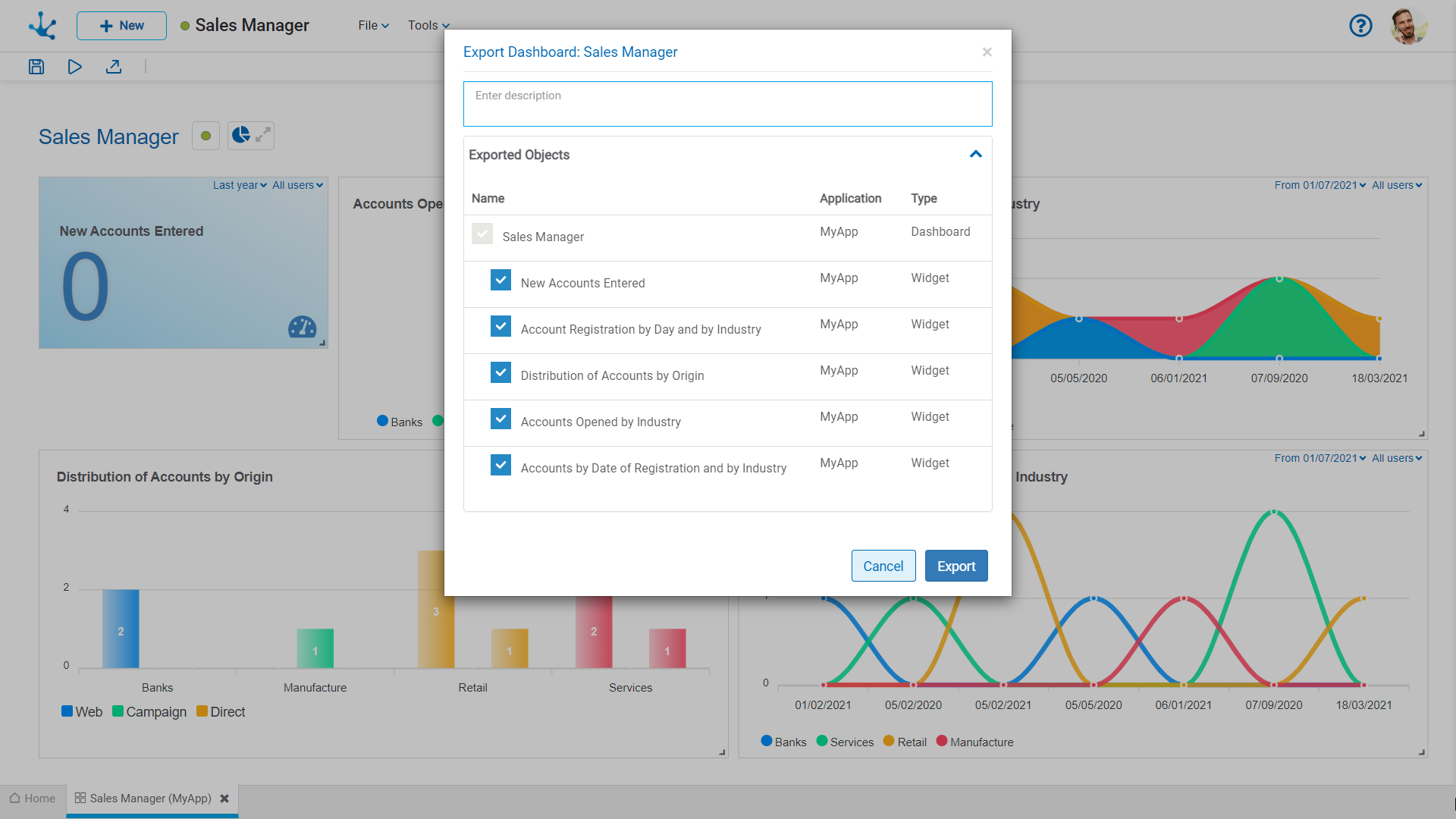Image resolution: width=1456 pixels, height=819 pixels.
Task: Click the Export button to confirm
Action: [956, 566]
